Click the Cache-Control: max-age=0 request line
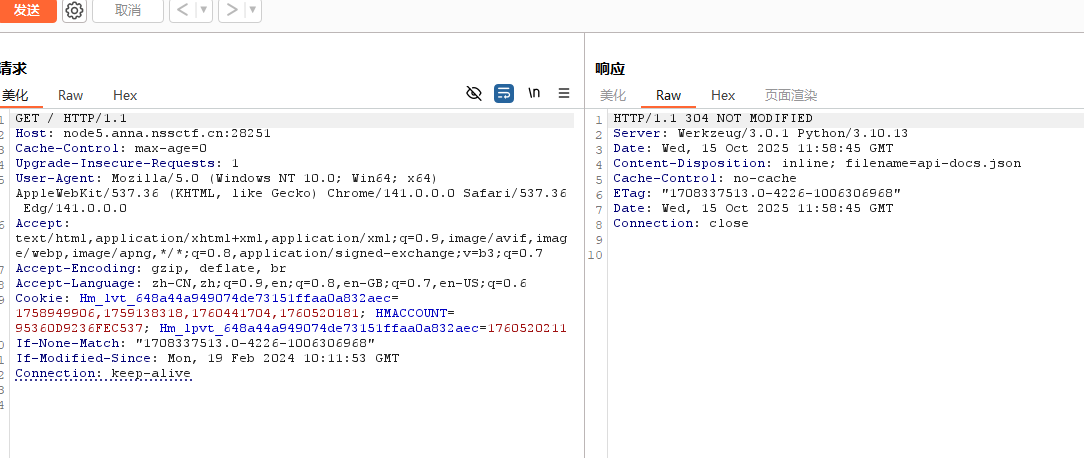 click(x=111, y=149)
